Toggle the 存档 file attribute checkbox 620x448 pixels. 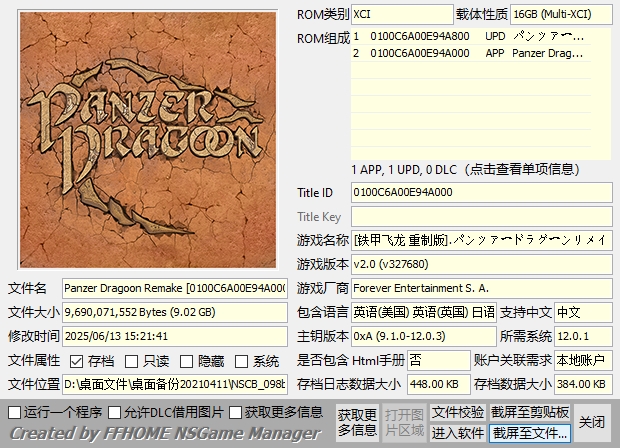pyautogui.click(x=77, y=361)
